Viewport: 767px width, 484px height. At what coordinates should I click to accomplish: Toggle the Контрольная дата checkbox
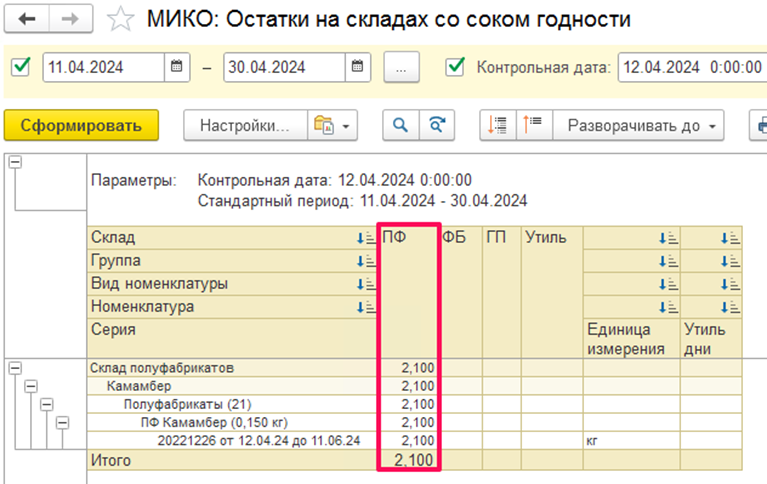coord(455,67)
